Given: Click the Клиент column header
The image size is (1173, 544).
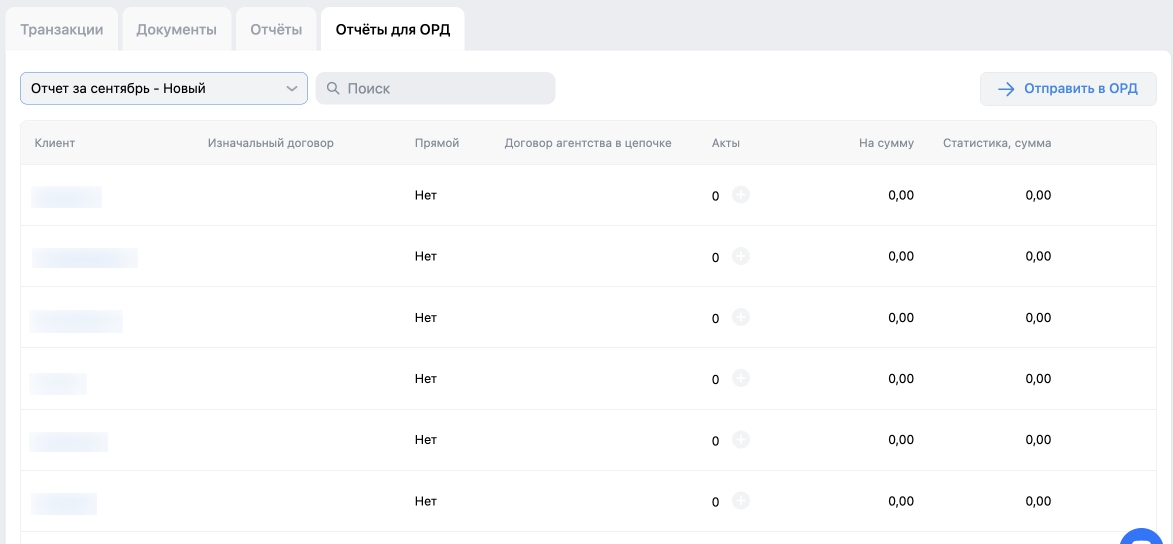Looking at the screenshot, I should click(55, 143).
